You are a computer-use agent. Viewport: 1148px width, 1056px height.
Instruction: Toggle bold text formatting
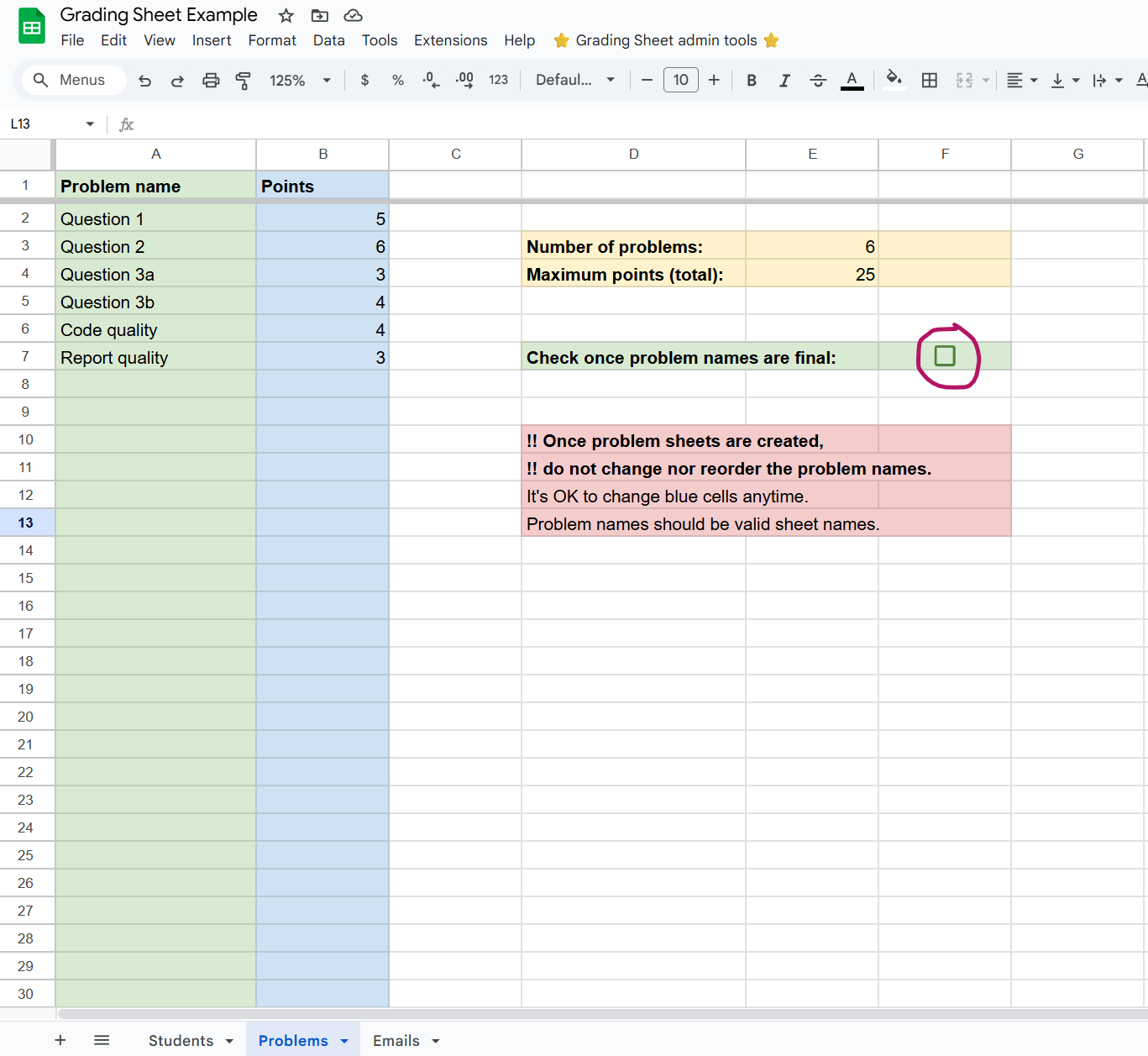(x=752, y=81)
